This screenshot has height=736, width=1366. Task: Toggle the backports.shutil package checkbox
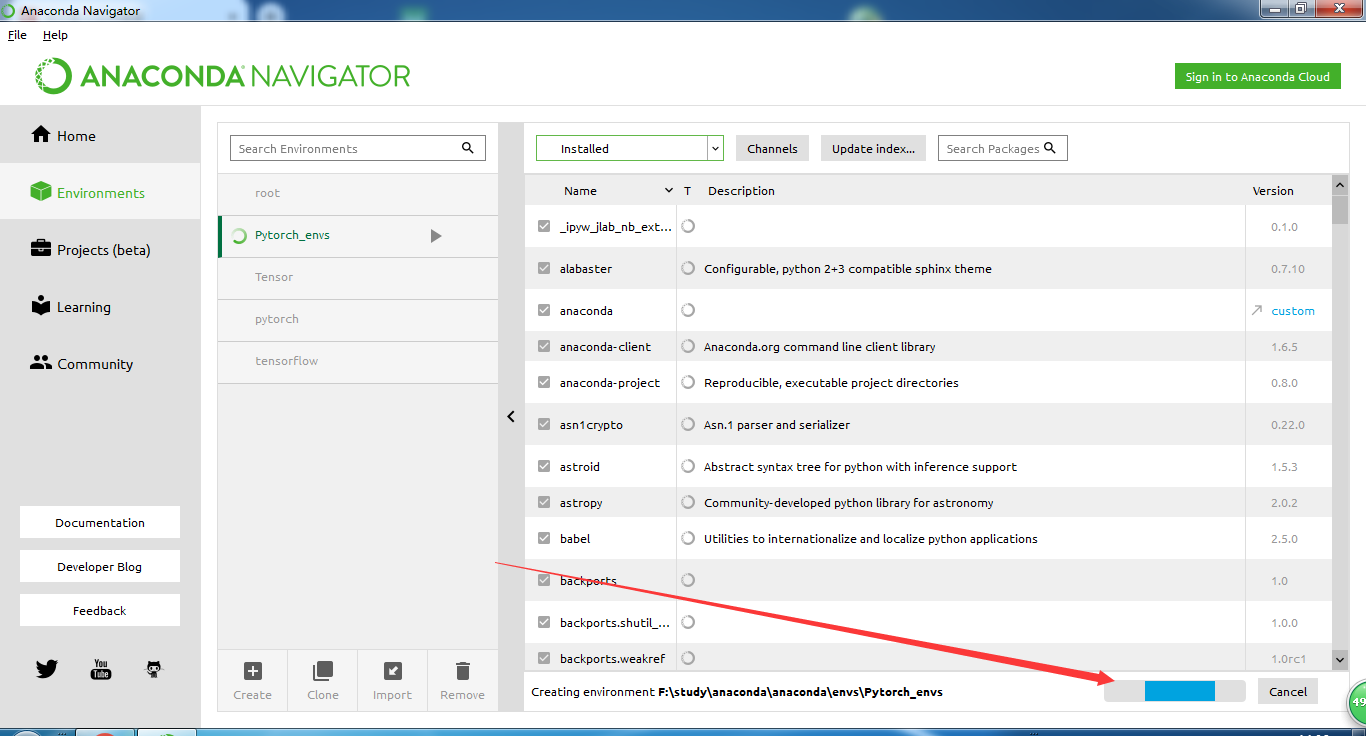click(x=544, y=623)
